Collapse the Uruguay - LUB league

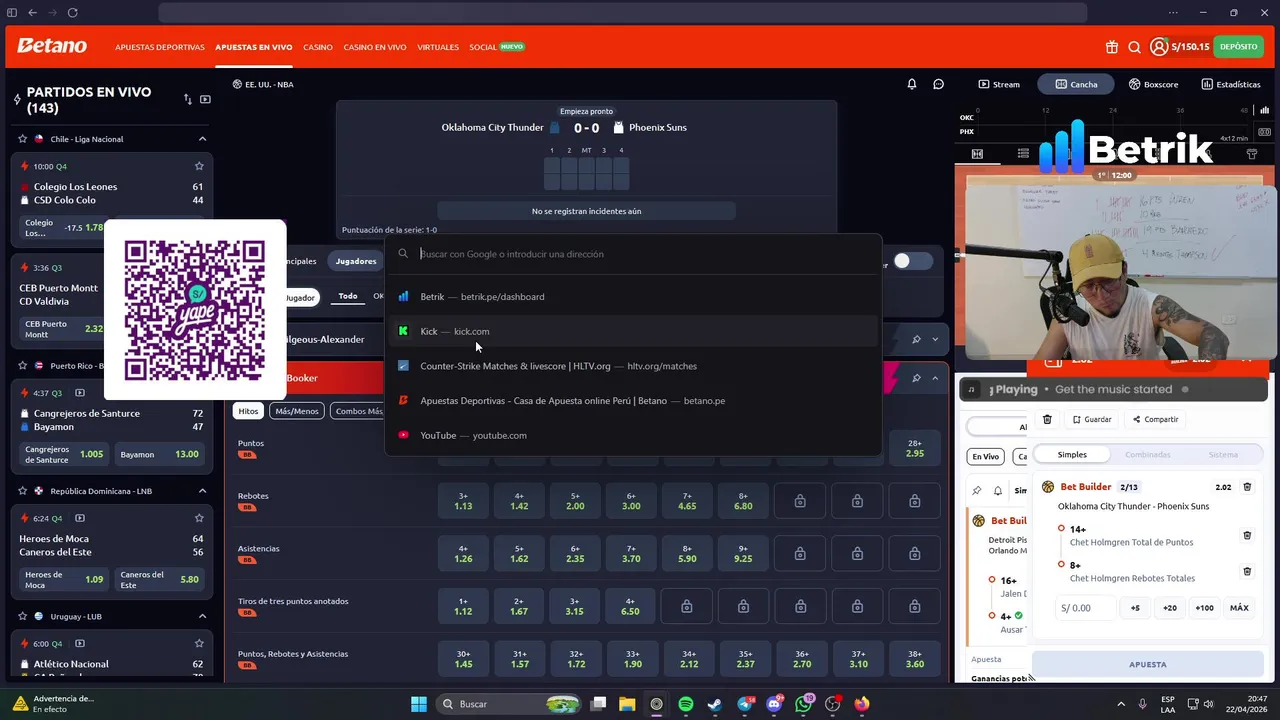(x=202, y=616)
